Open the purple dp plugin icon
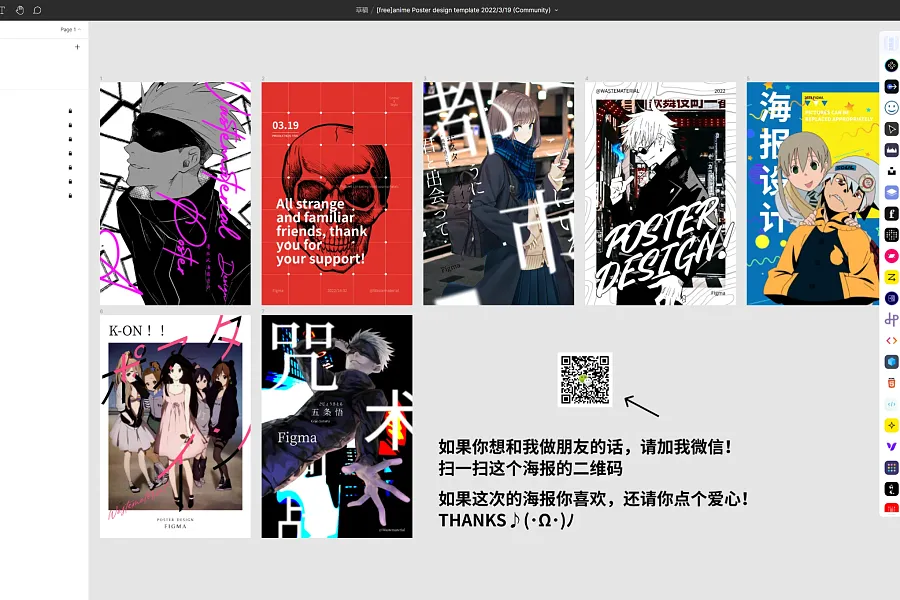Viewport: 900px width, 600px height. pyautogui.click(x=891, y=319)
